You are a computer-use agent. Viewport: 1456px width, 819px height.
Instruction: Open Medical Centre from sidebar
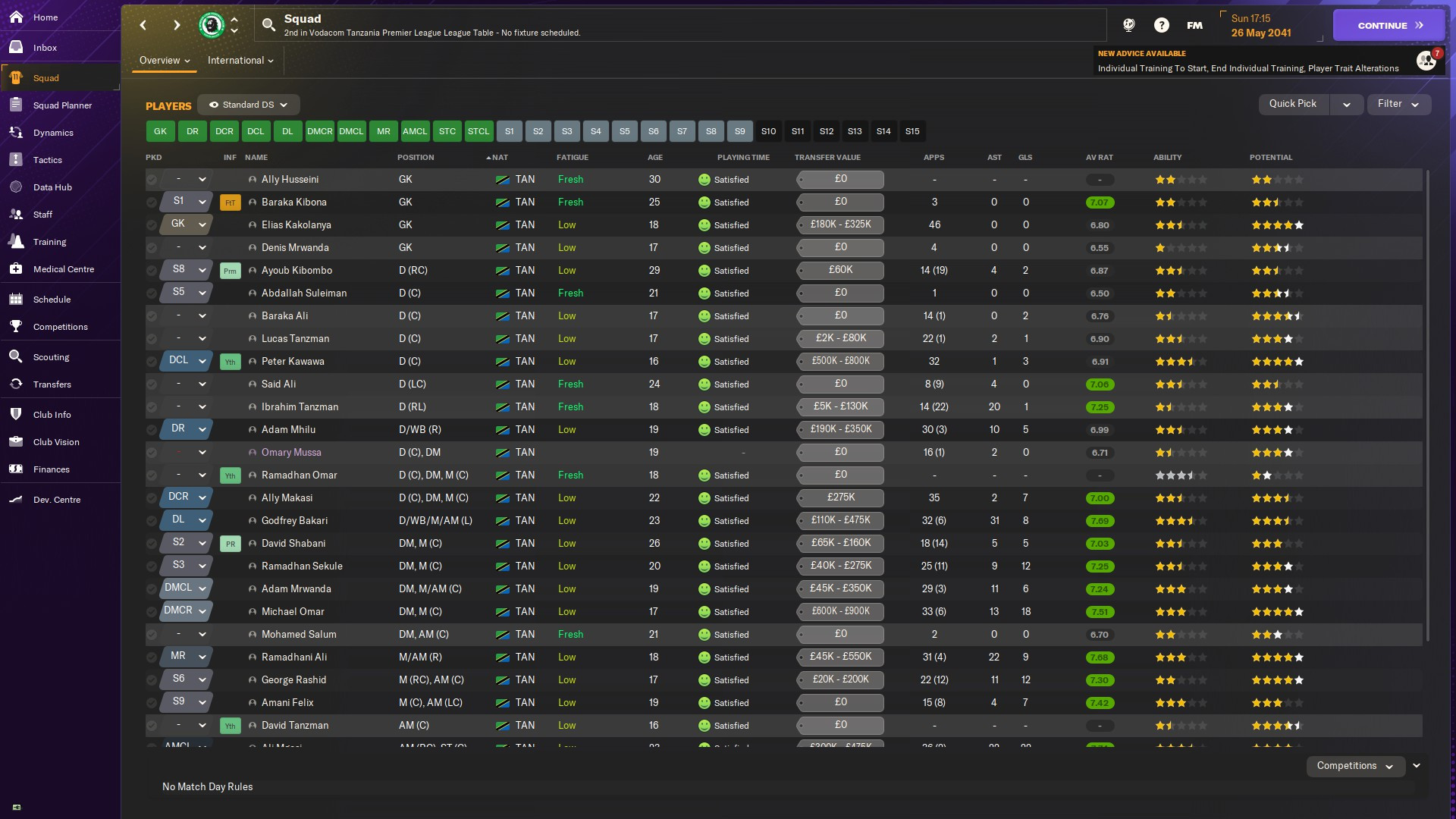coord(64,269)
